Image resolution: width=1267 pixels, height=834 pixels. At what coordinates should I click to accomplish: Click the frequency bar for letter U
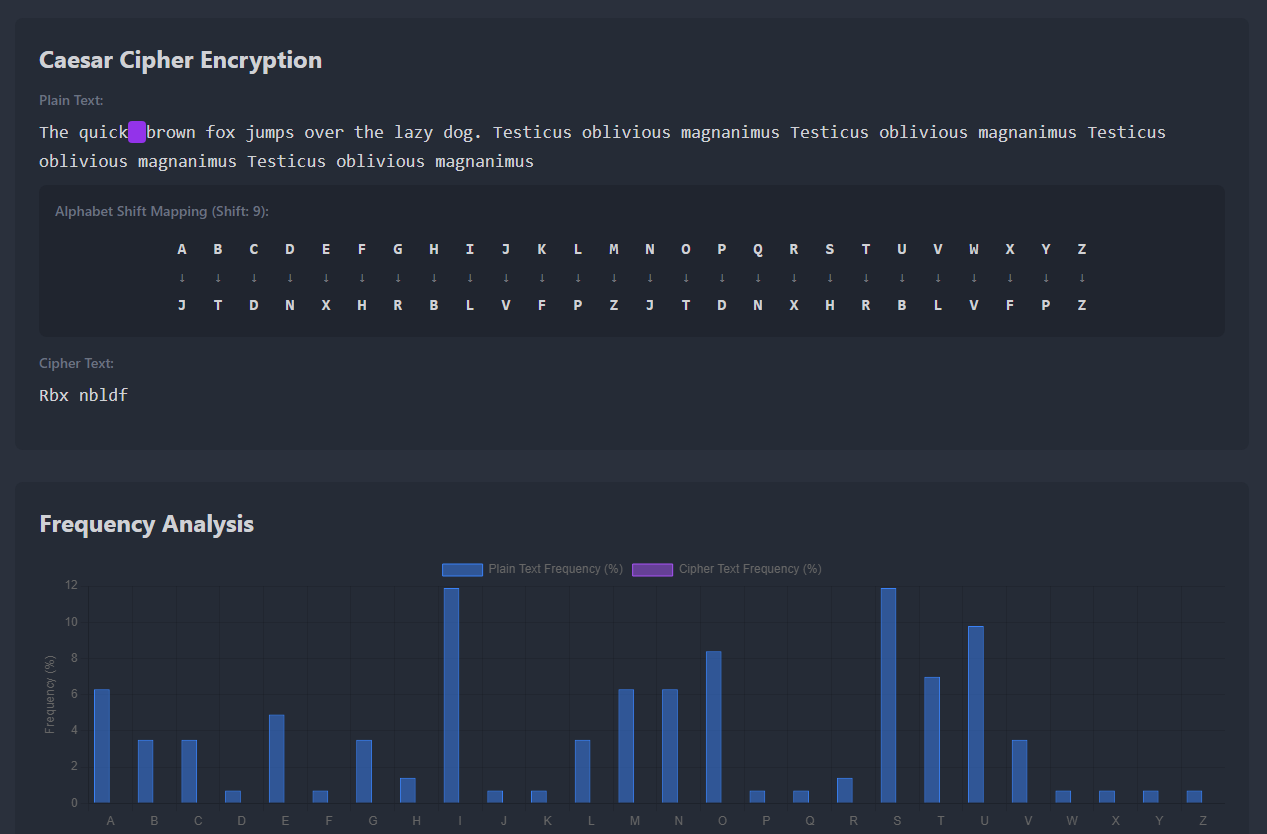[x=976, y=714]
